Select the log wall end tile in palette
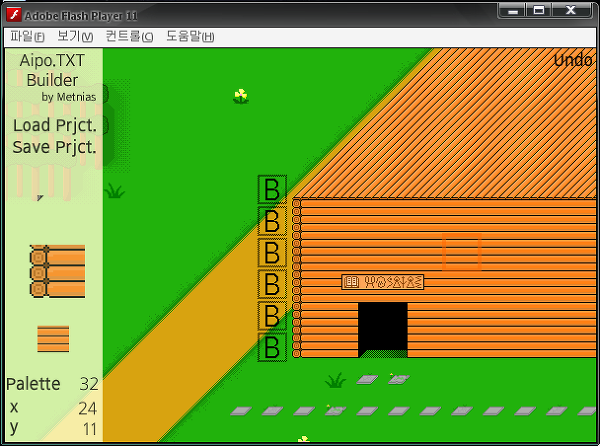Image resolution: width=600 pixels, height=446 pixels. 57,271
